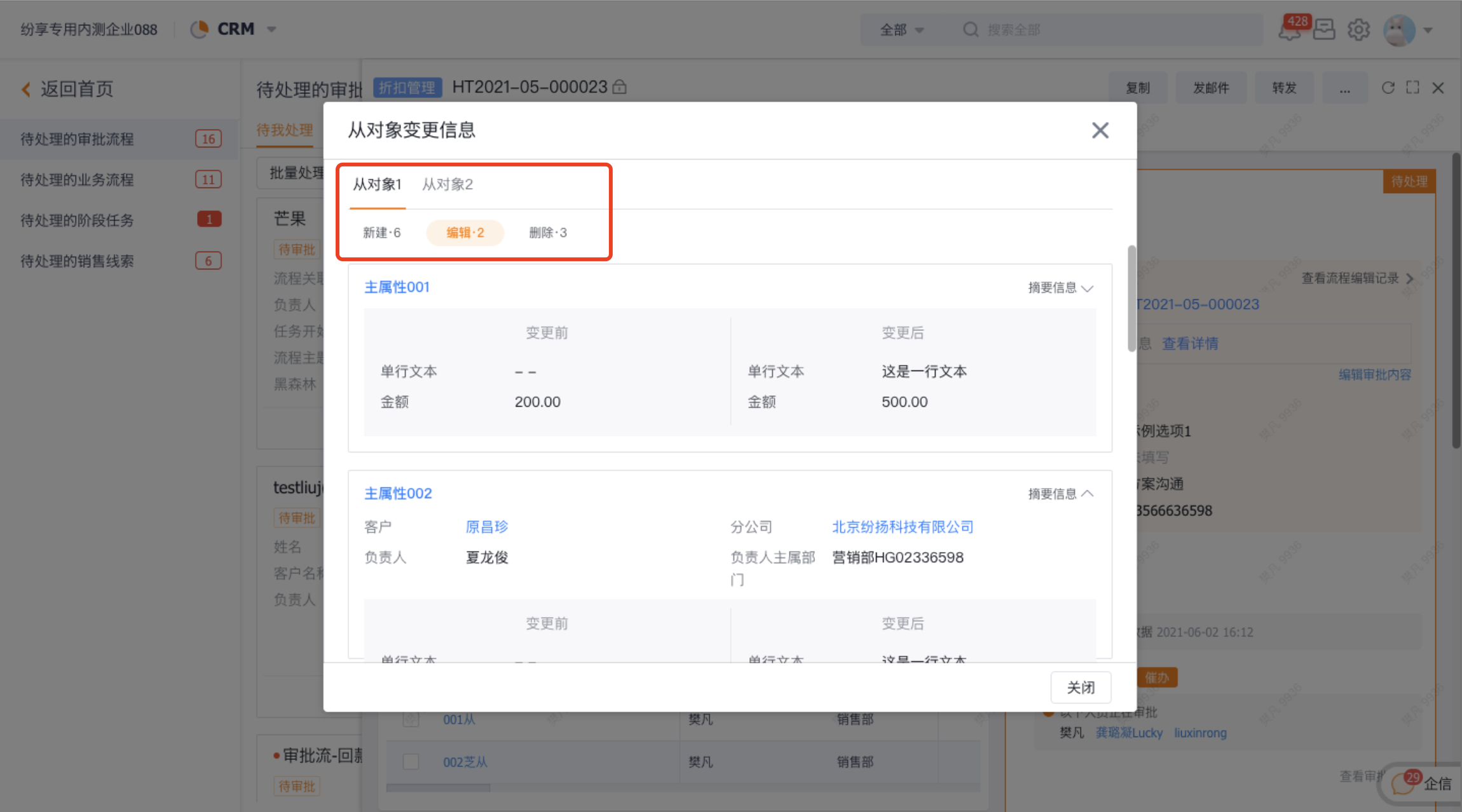This screenshot has width=1462, height=812.
Task: Open the 主属性001 record link
Action: click(x=397, y=287)
